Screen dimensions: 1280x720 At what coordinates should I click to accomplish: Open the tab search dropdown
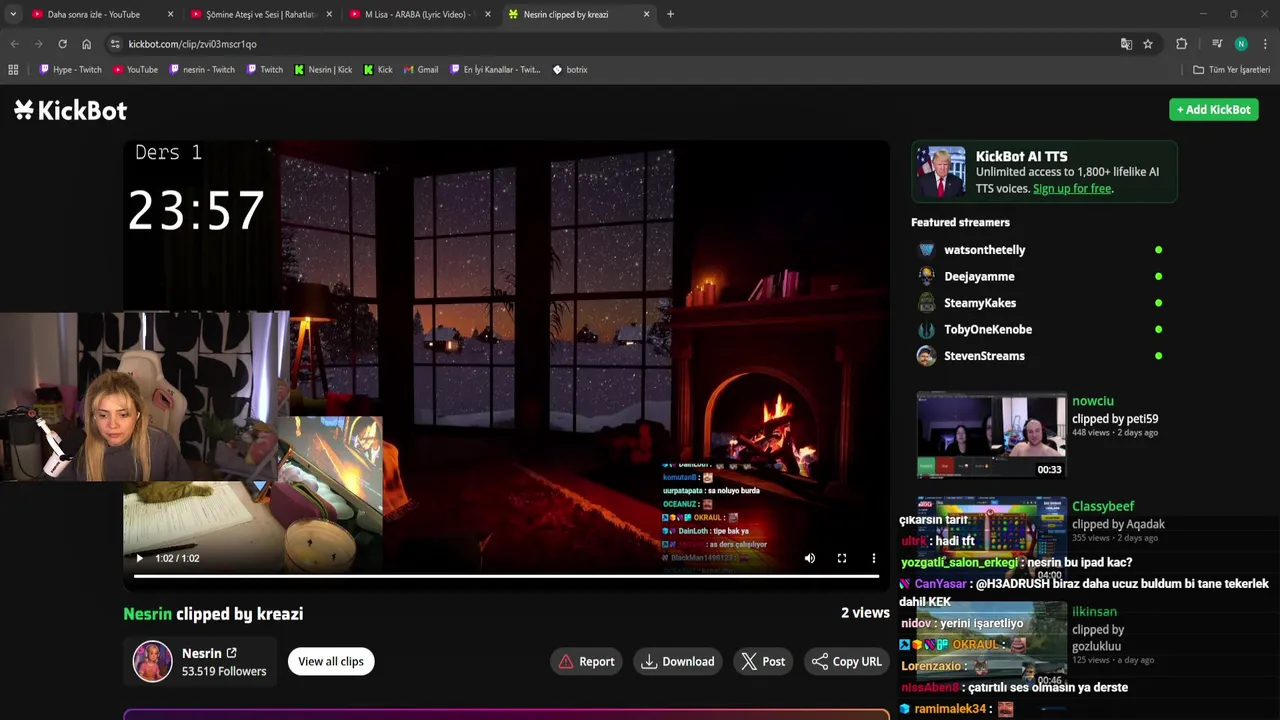[12, 14]
